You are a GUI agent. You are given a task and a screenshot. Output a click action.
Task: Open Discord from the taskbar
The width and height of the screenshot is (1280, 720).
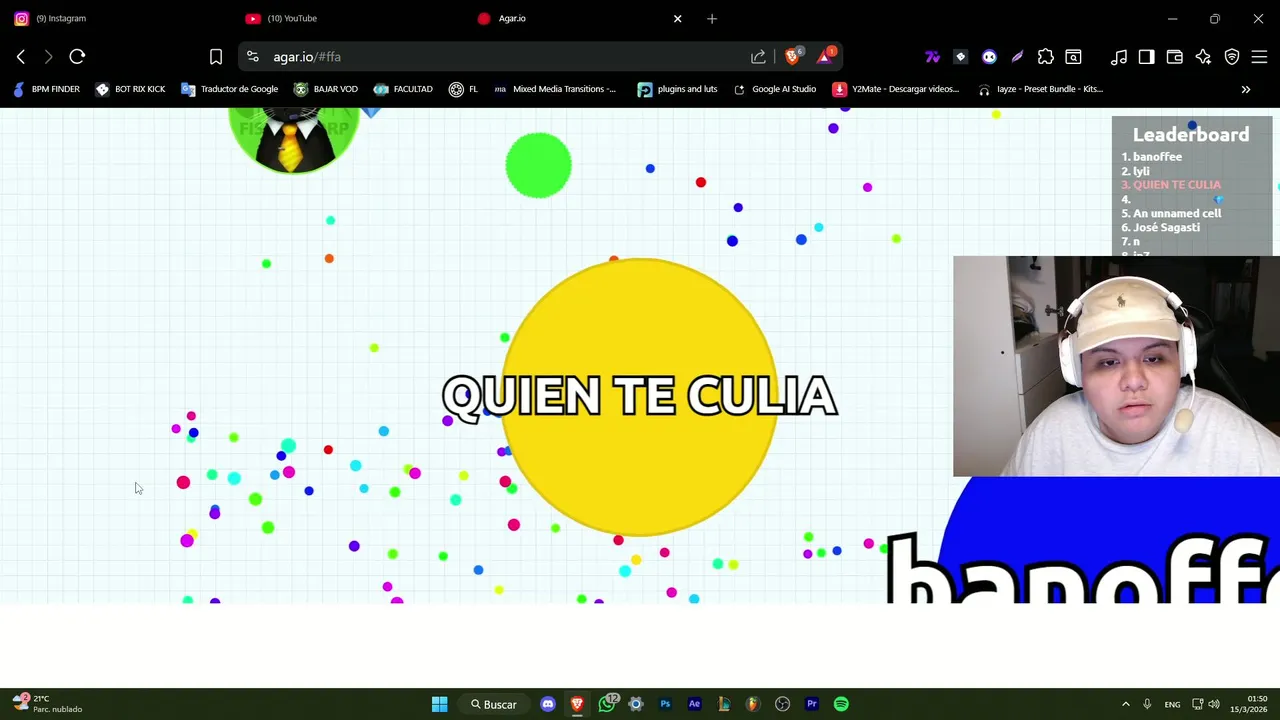[x=548, y=704]
